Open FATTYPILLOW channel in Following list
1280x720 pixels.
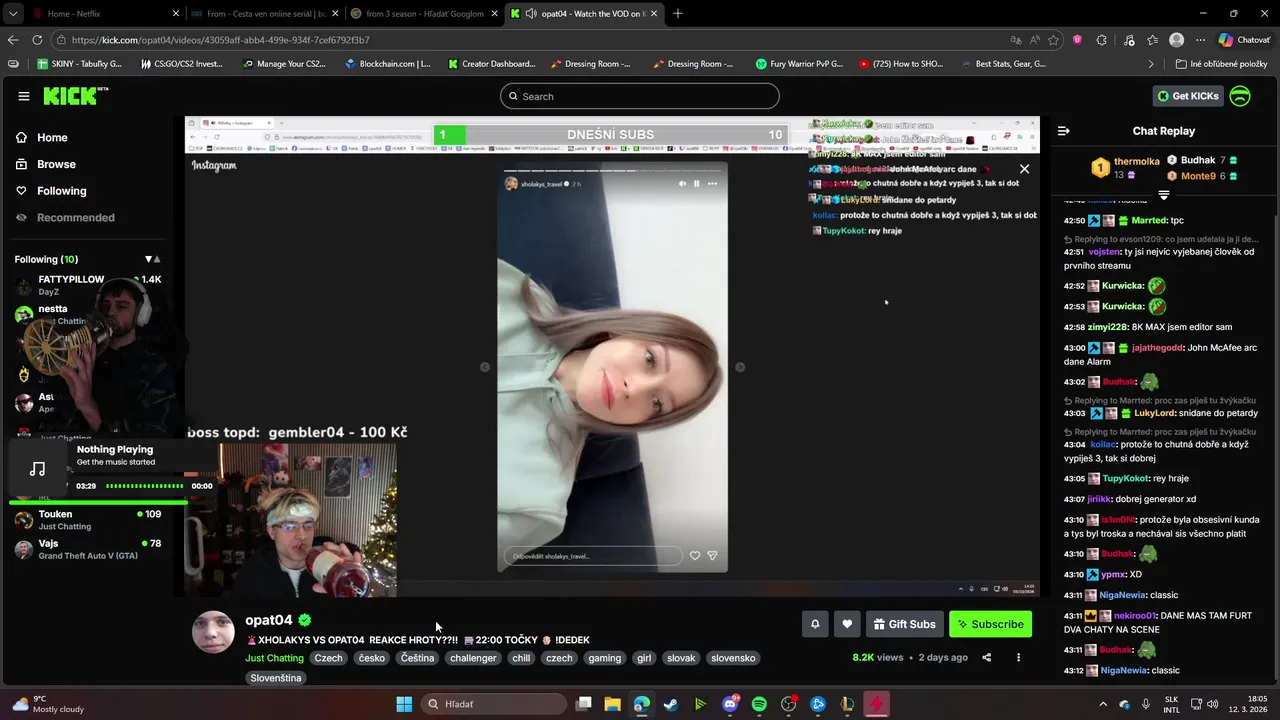click(88, 285)
